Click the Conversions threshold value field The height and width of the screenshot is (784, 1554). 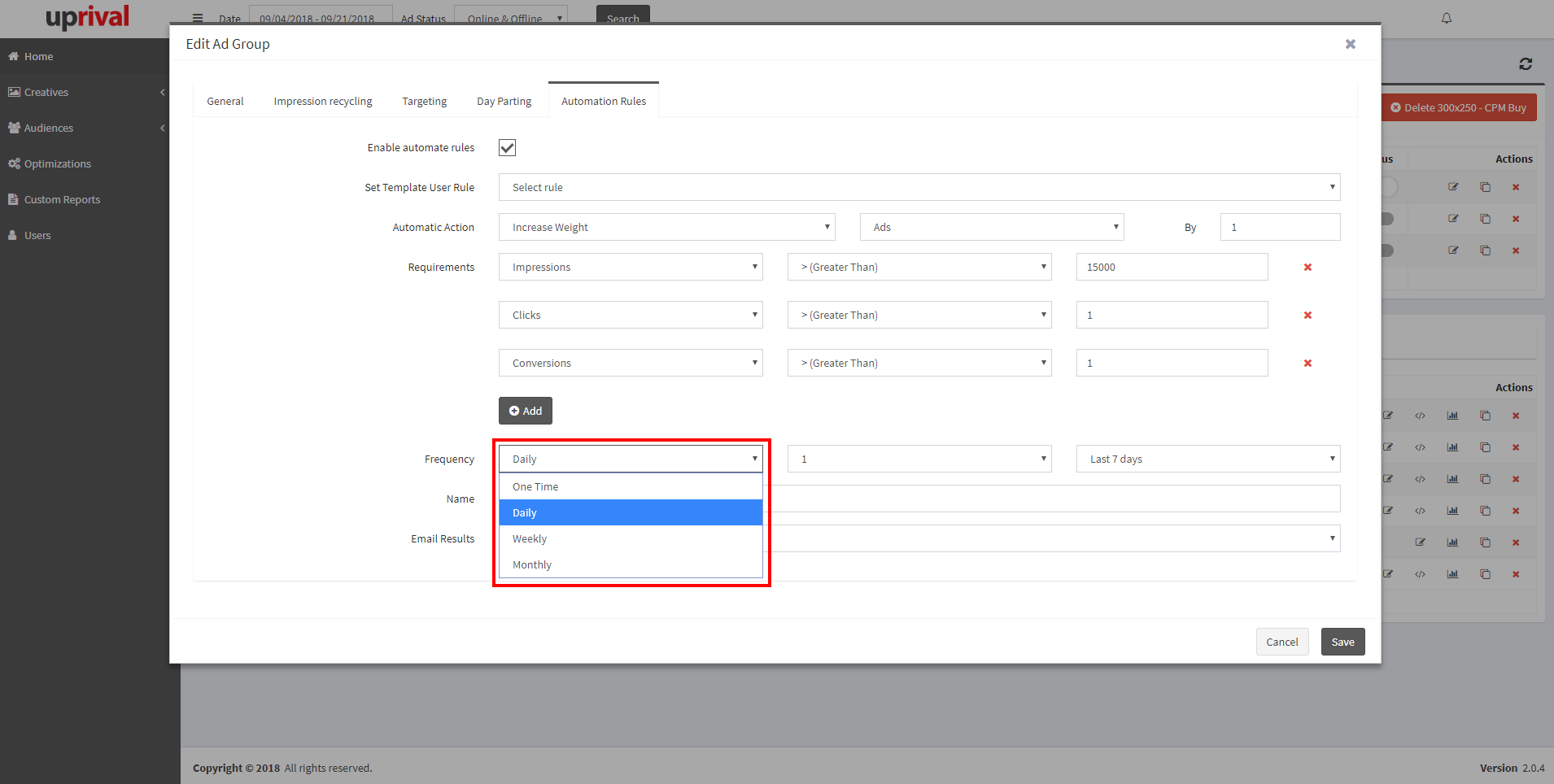pyautogui.click(x=1172, y=363)
